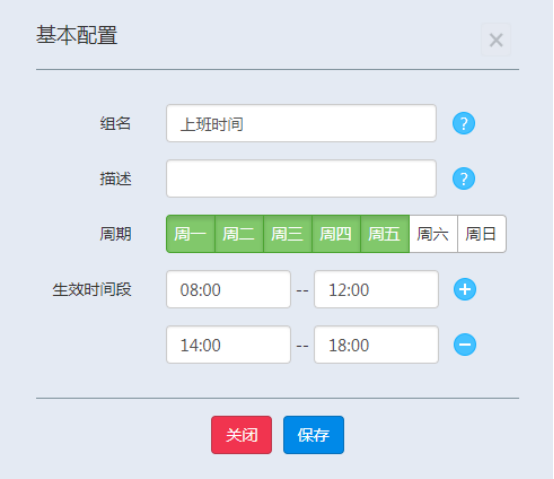554x479 pixels.
Task: Add a new time range with plus icon
Action: (465, 289)
